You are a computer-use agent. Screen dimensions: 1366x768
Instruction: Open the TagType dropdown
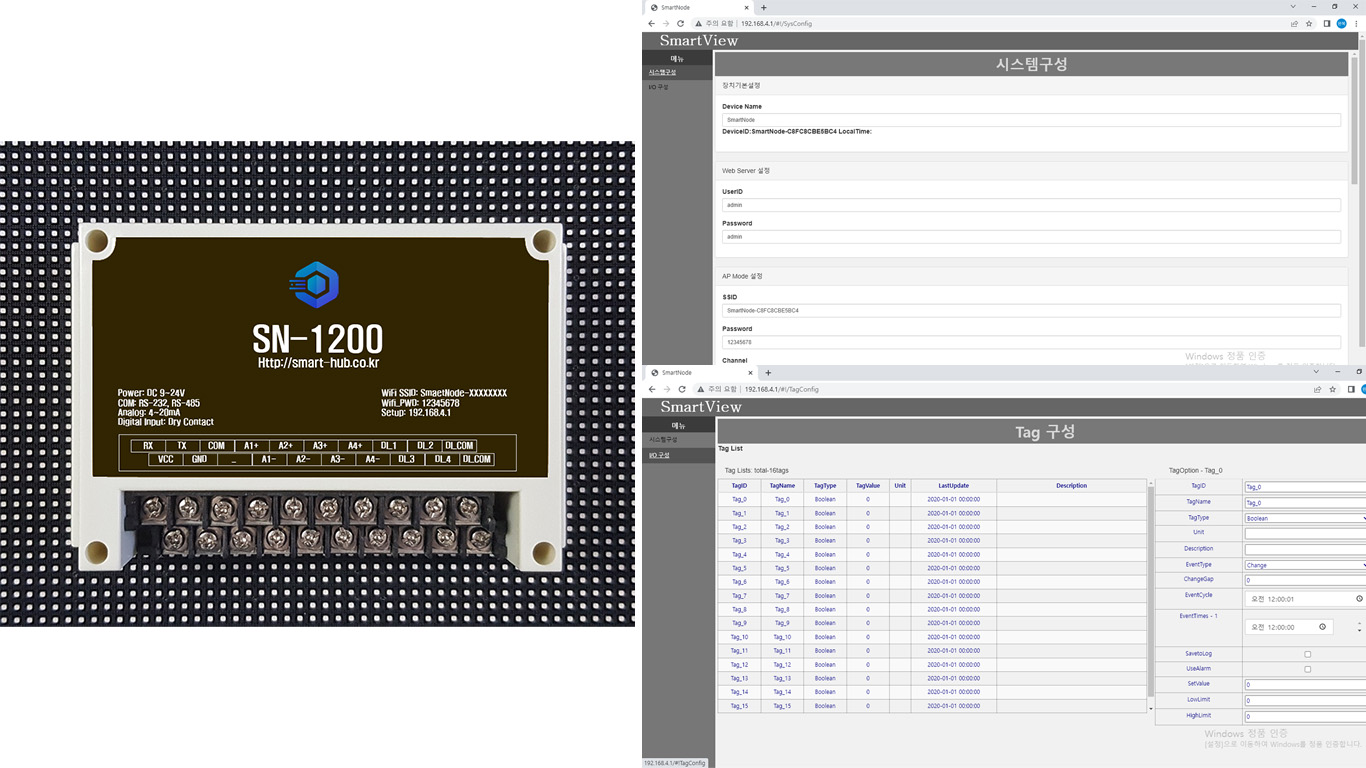pos(1305,518)
